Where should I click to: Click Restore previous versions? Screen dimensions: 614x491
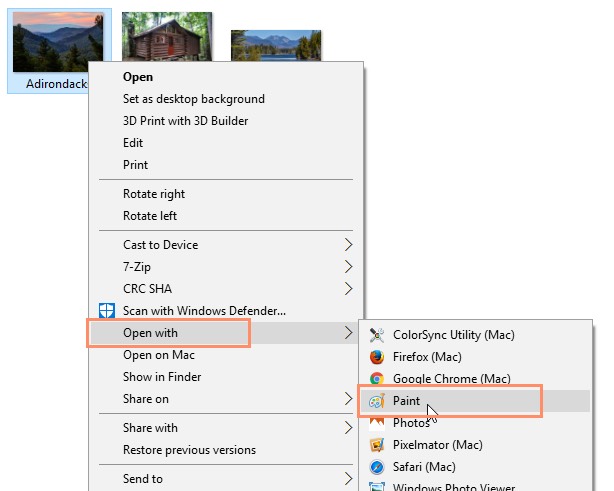coord(189,450)
